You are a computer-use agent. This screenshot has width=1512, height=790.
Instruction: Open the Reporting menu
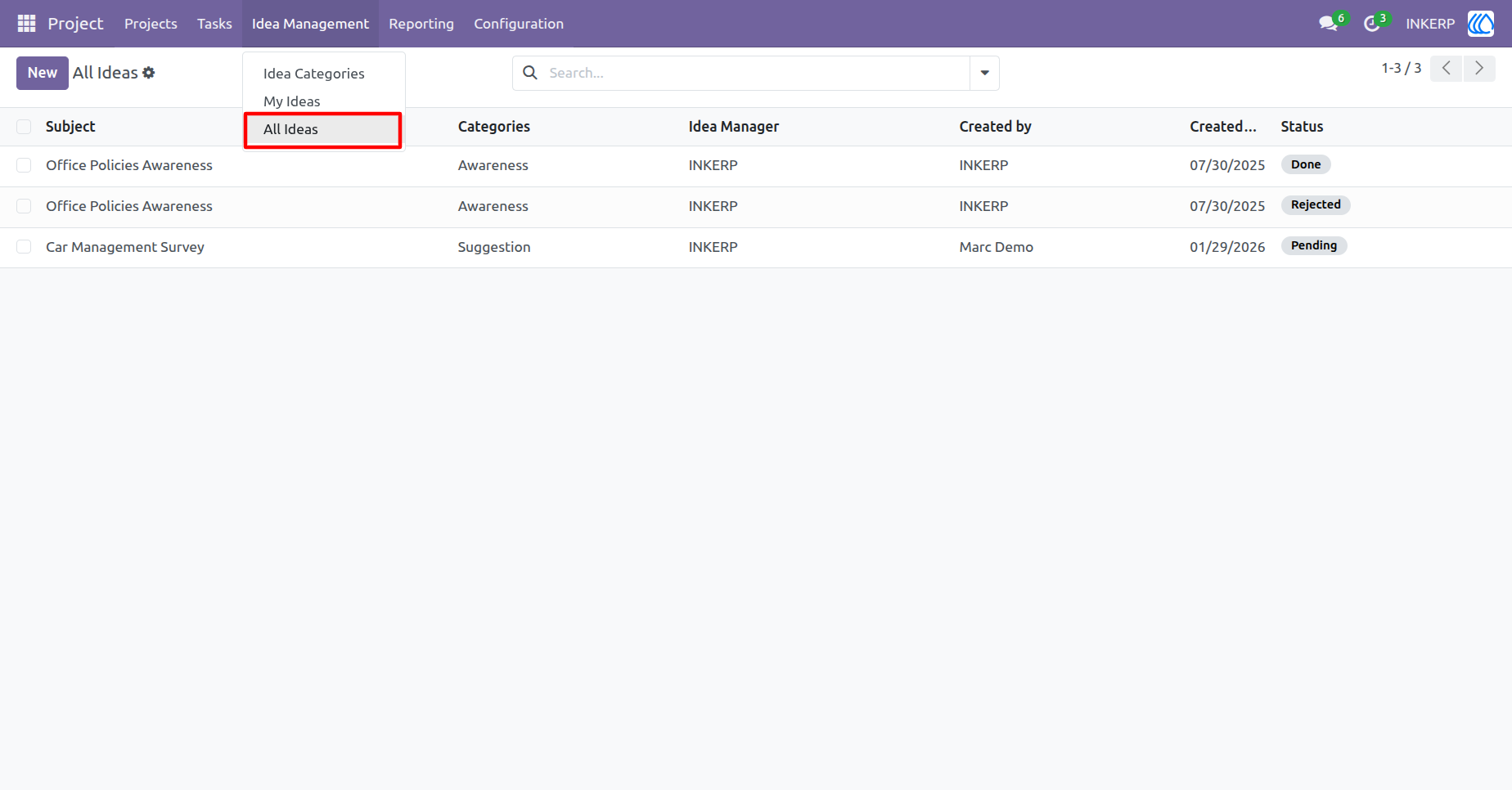coord(421,24)
